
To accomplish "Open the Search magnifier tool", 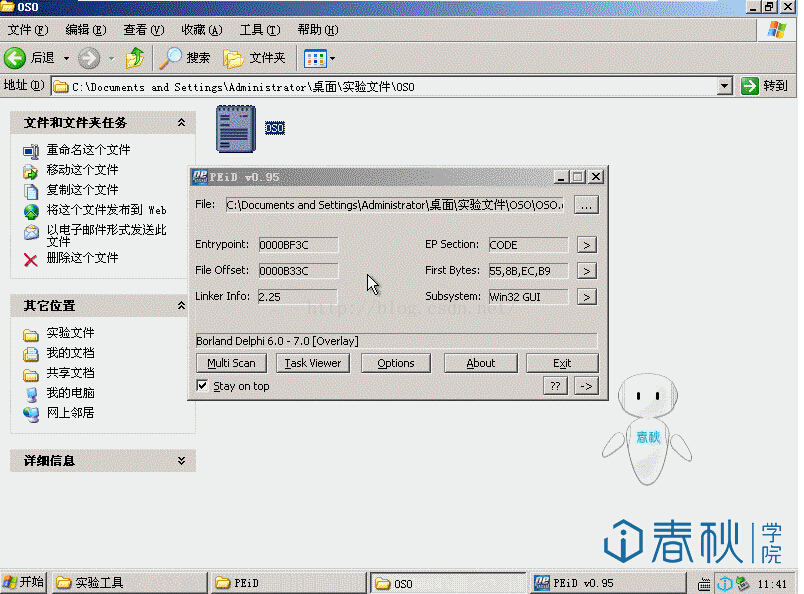I will pyautogui.click(x=171, y=58).
